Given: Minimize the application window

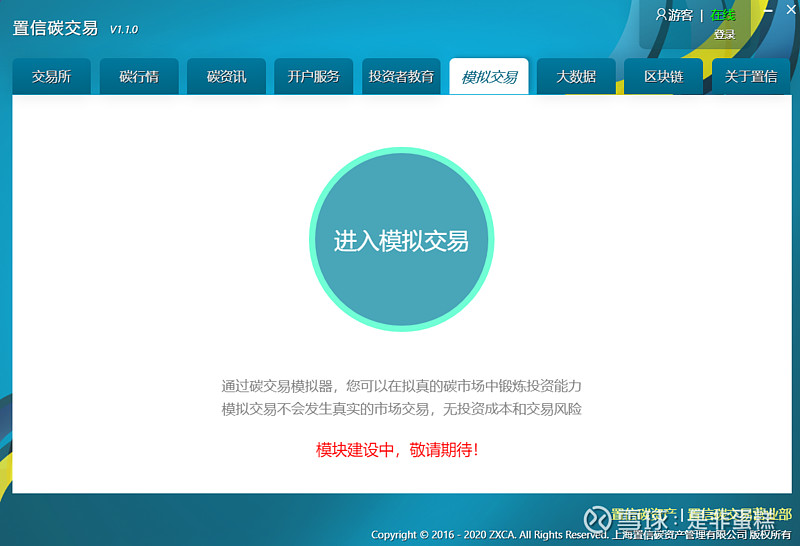Looking at the screenshot, I should 768,10.
